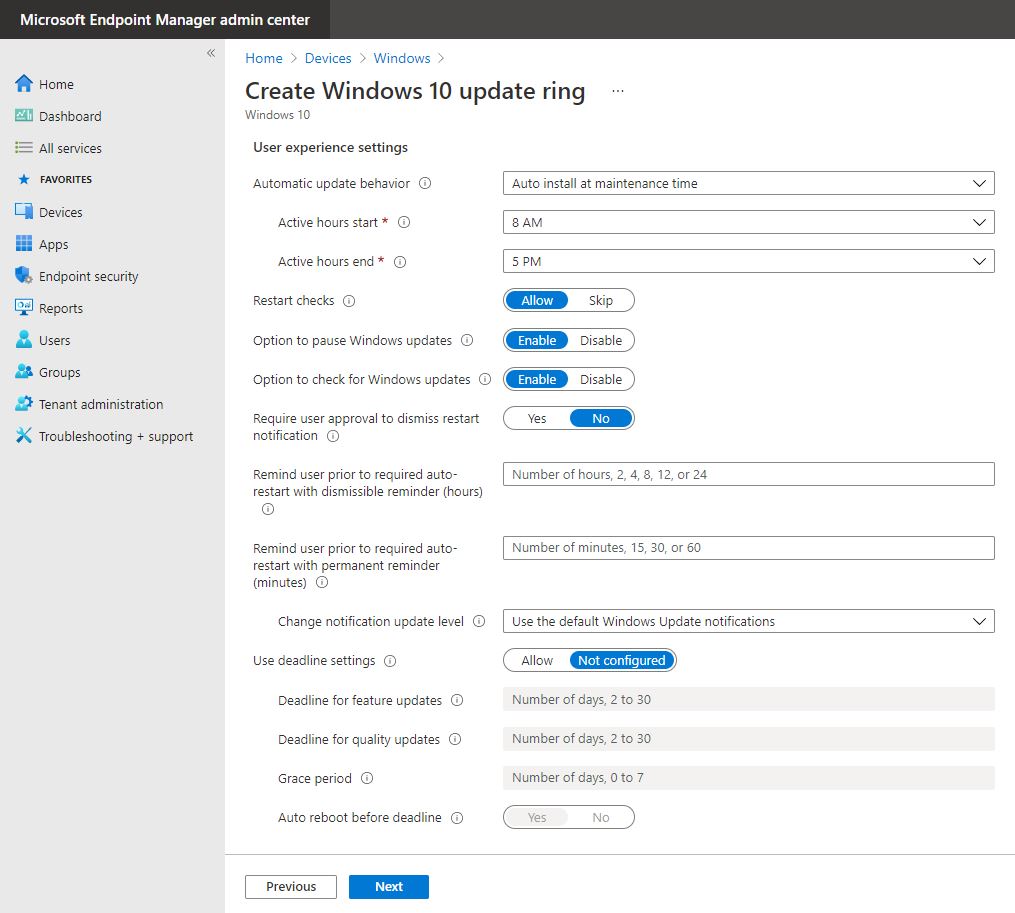Open Change notification update level dropdown
The width and height of the screenshot is (1015, 913).
coord(748,621)
